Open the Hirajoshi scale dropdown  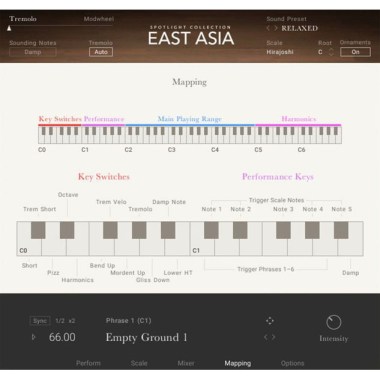(x=280, y=52)
